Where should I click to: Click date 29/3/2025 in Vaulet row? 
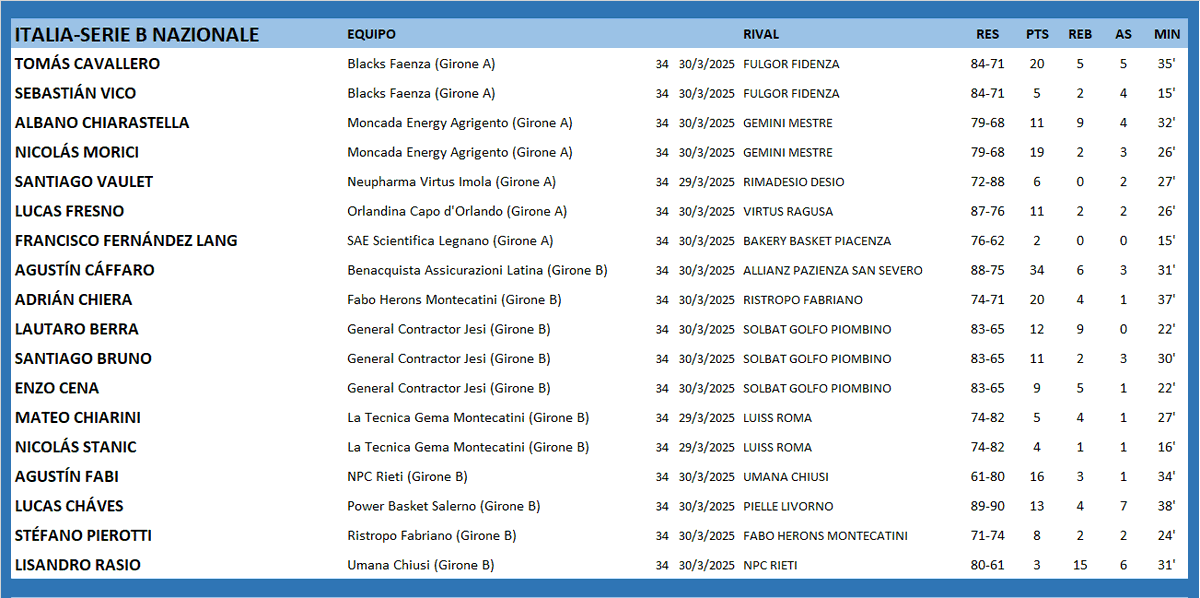(x=706, y=182)
